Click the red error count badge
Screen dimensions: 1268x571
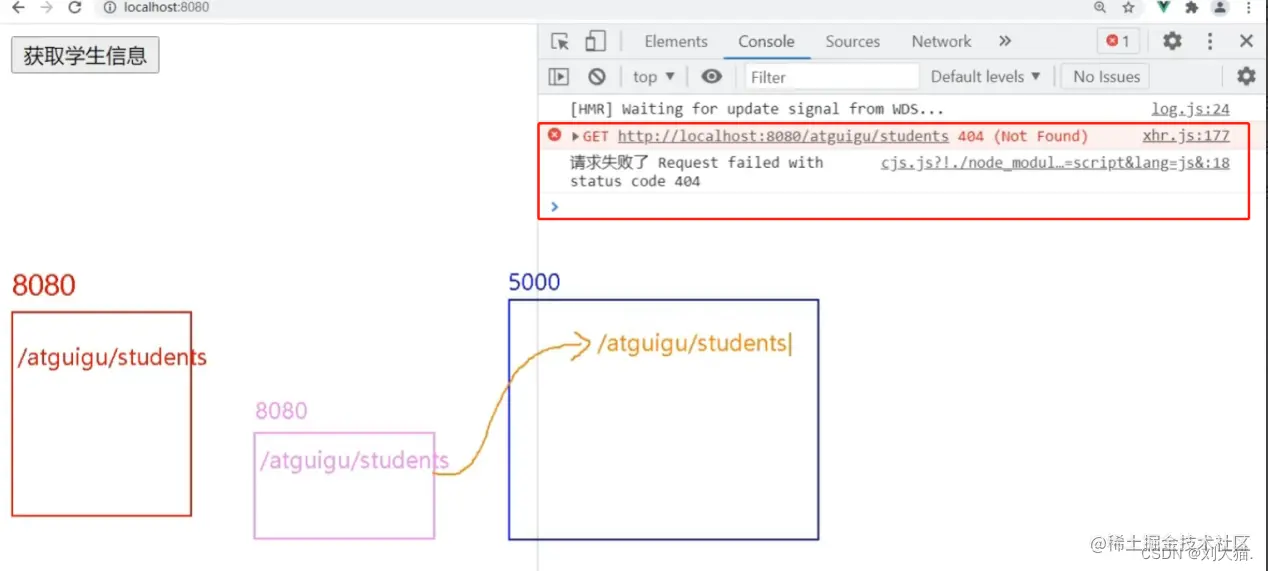pyautogui.click(x=1118, y=41)
